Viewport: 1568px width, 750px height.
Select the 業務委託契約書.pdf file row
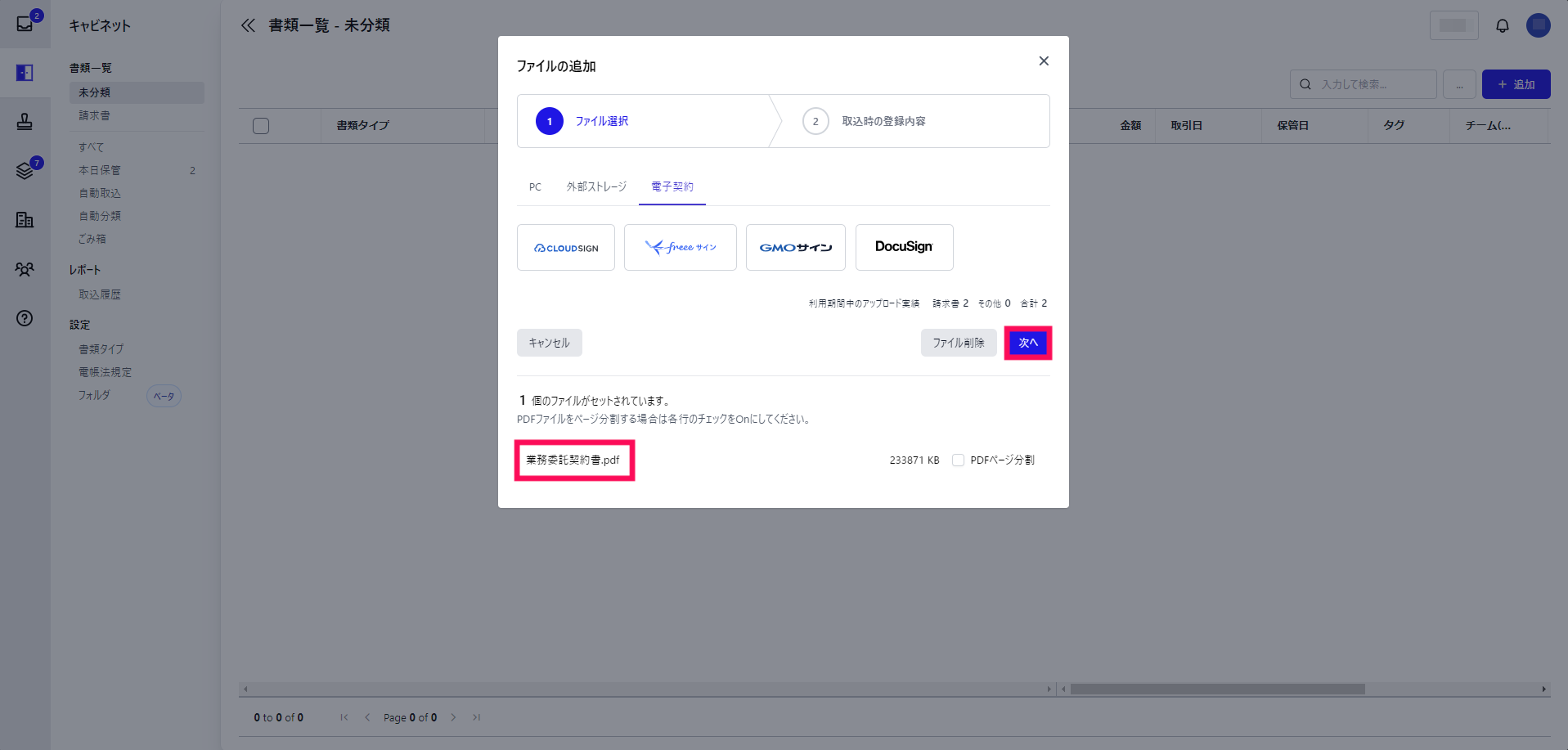(783, 460)
